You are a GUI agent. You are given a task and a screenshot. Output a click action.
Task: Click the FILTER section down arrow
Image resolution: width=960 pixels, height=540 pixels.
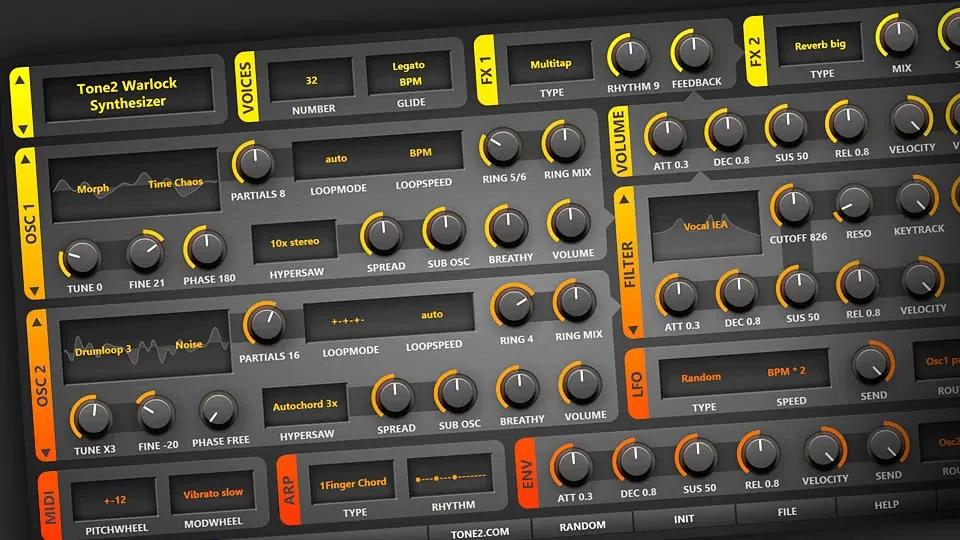[x=633, y=330]
